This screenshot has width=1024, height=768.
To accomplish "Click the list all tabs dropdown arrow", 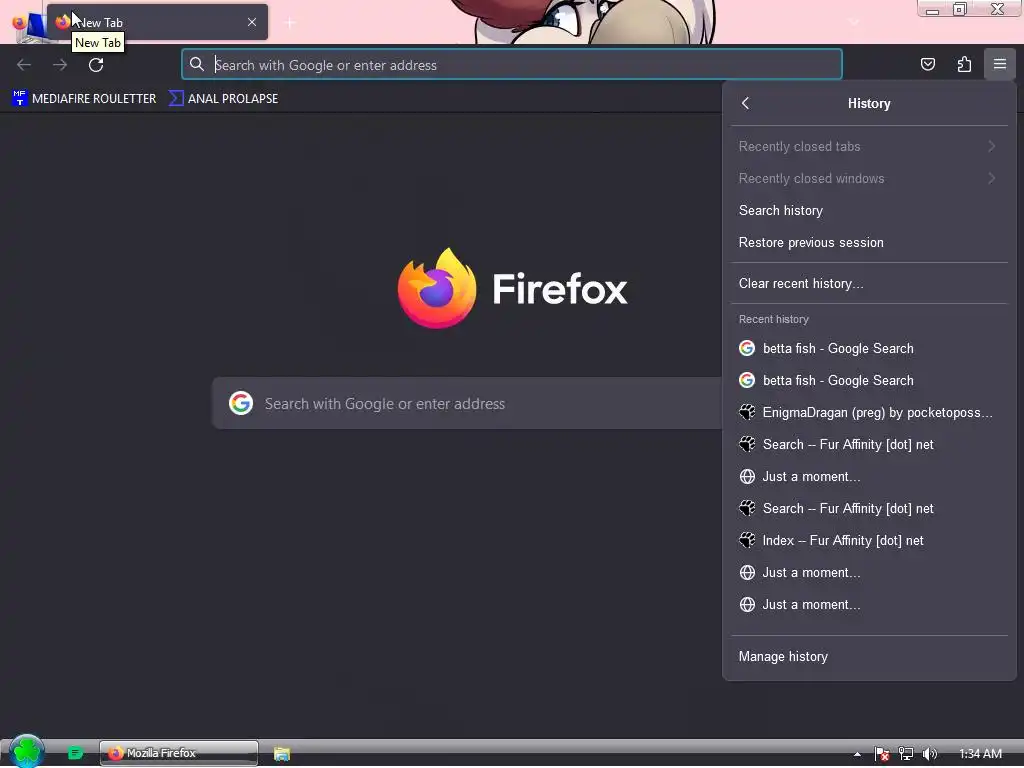I will tap(854, 22).
